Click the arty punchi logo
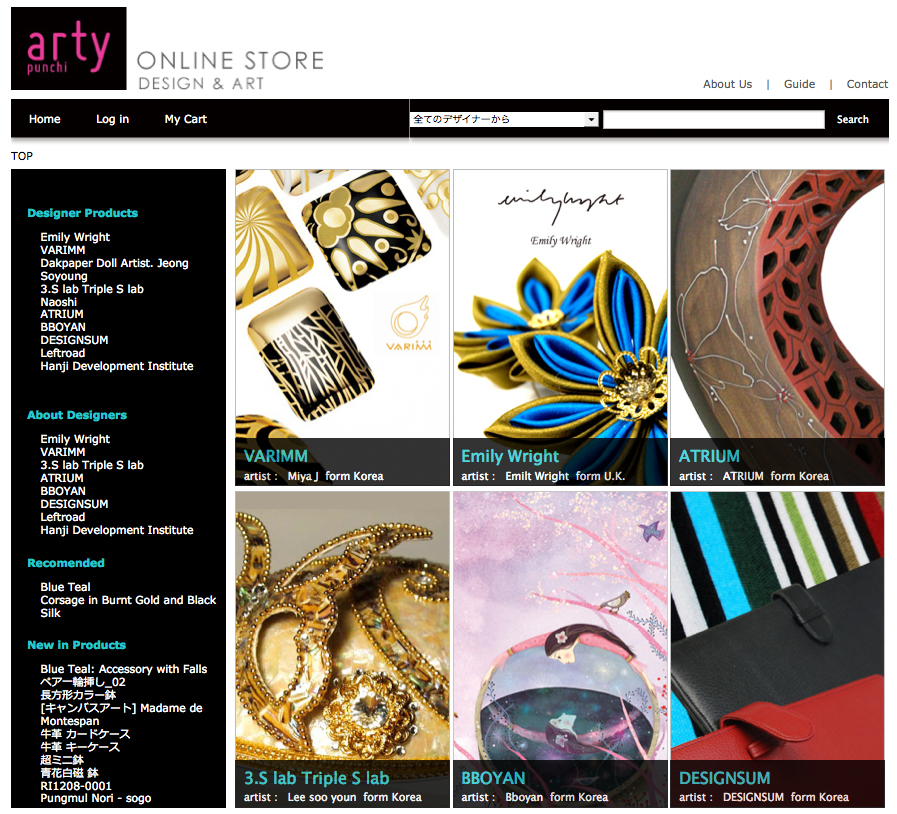Viewport: 897px width, 814px height. click(x=69, y=49)
